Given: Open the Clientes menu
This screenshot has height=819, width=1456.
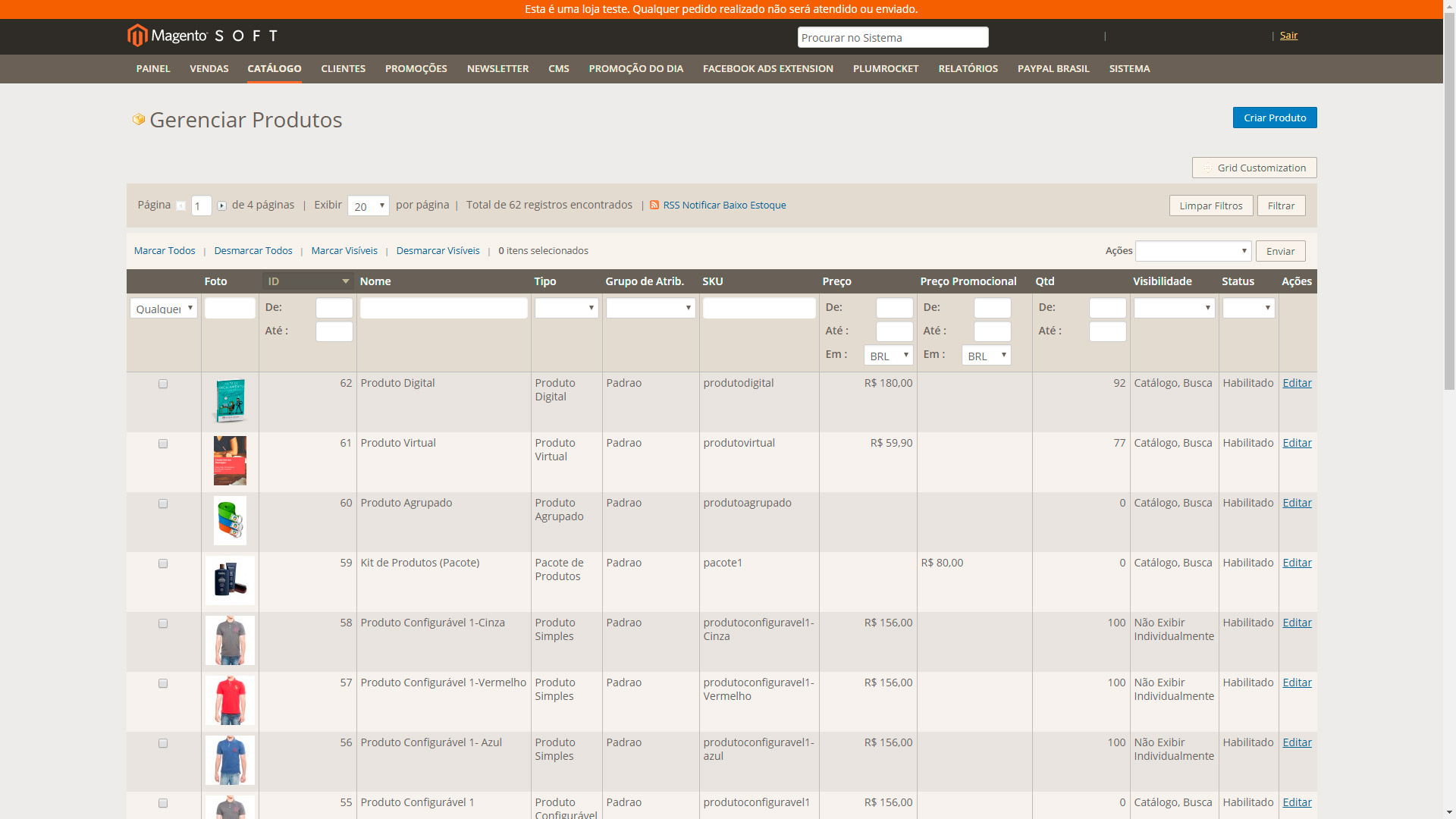Looking at the screenshot, I should coord(344,68).
